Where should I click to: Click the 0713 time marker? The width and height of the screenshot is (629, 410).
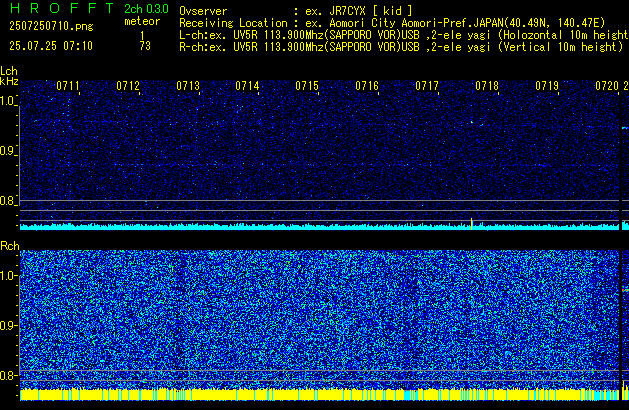[x=188, y=86]
